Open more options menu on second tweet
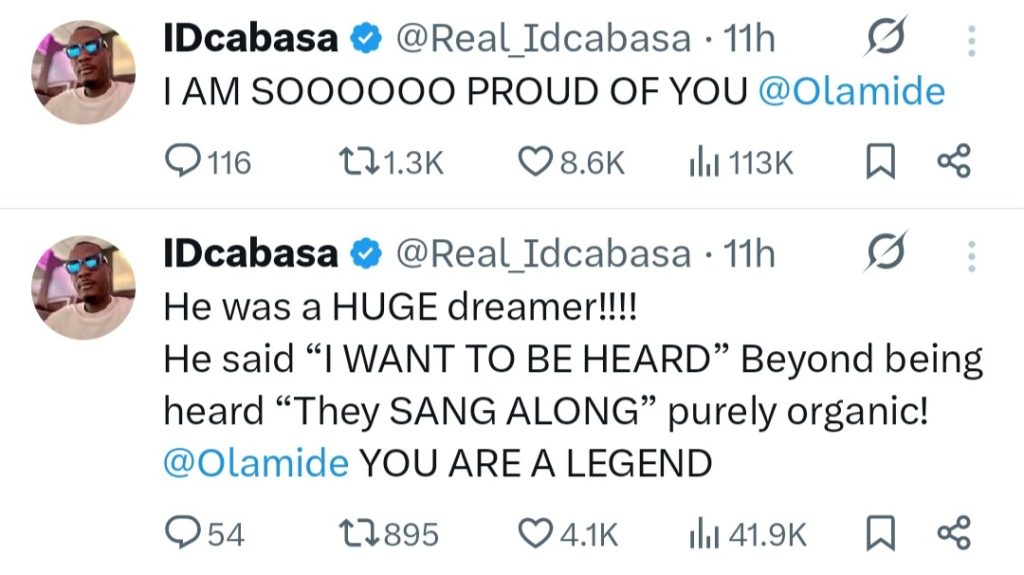The image size is (1024, 575). click(x=970, y=255)
